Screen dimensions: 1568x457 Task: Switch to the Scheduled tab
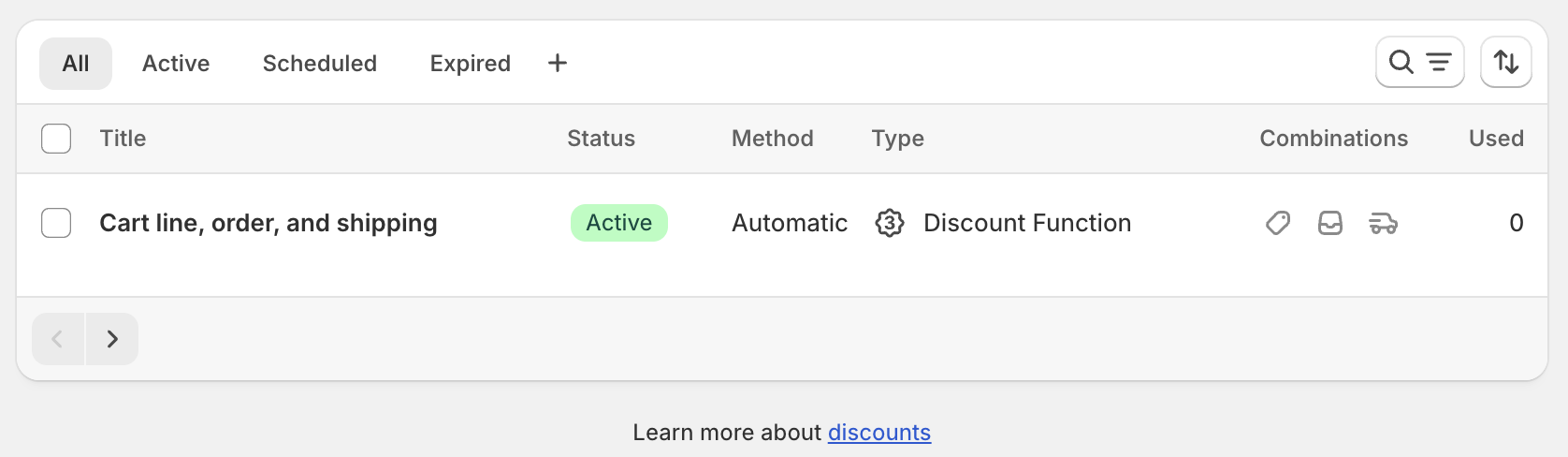click(320, 64)
